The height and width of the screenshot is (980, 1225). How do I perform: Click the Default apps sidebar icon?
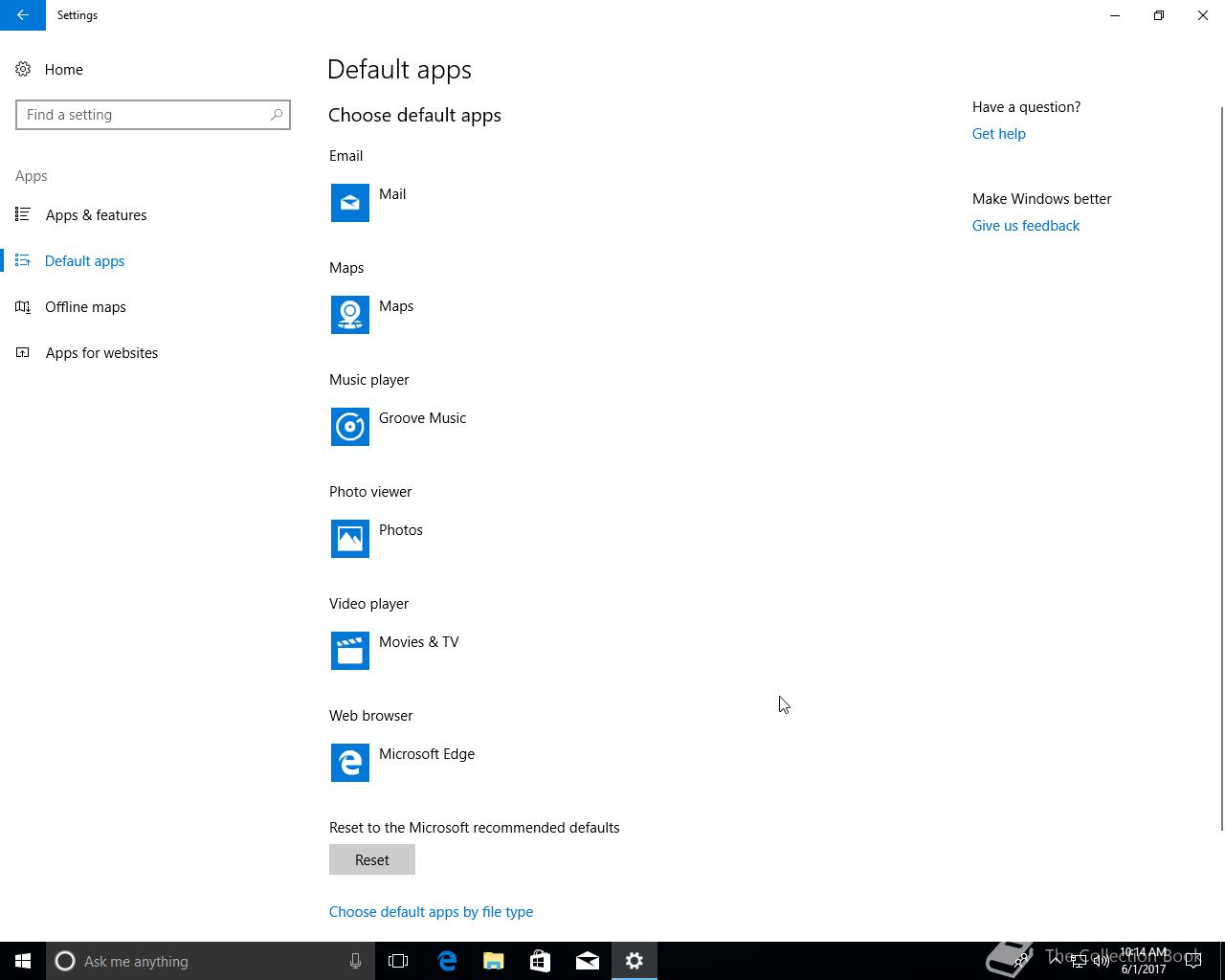[x=23, y=260]
